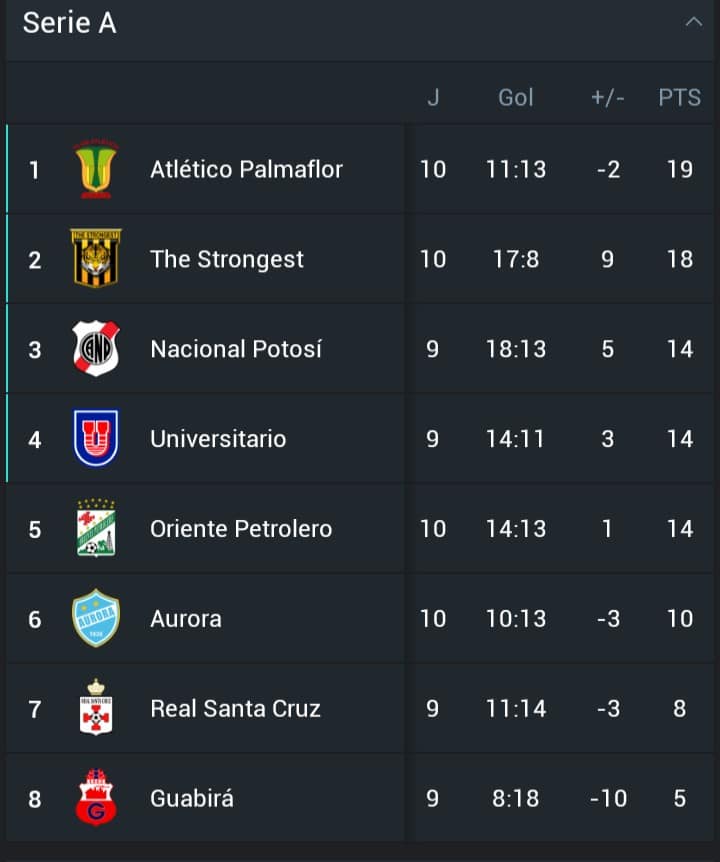Click the Serie A league title
The width and height of the screenshot is (720, 862).
pyautogui.click(x=69, y=23)
